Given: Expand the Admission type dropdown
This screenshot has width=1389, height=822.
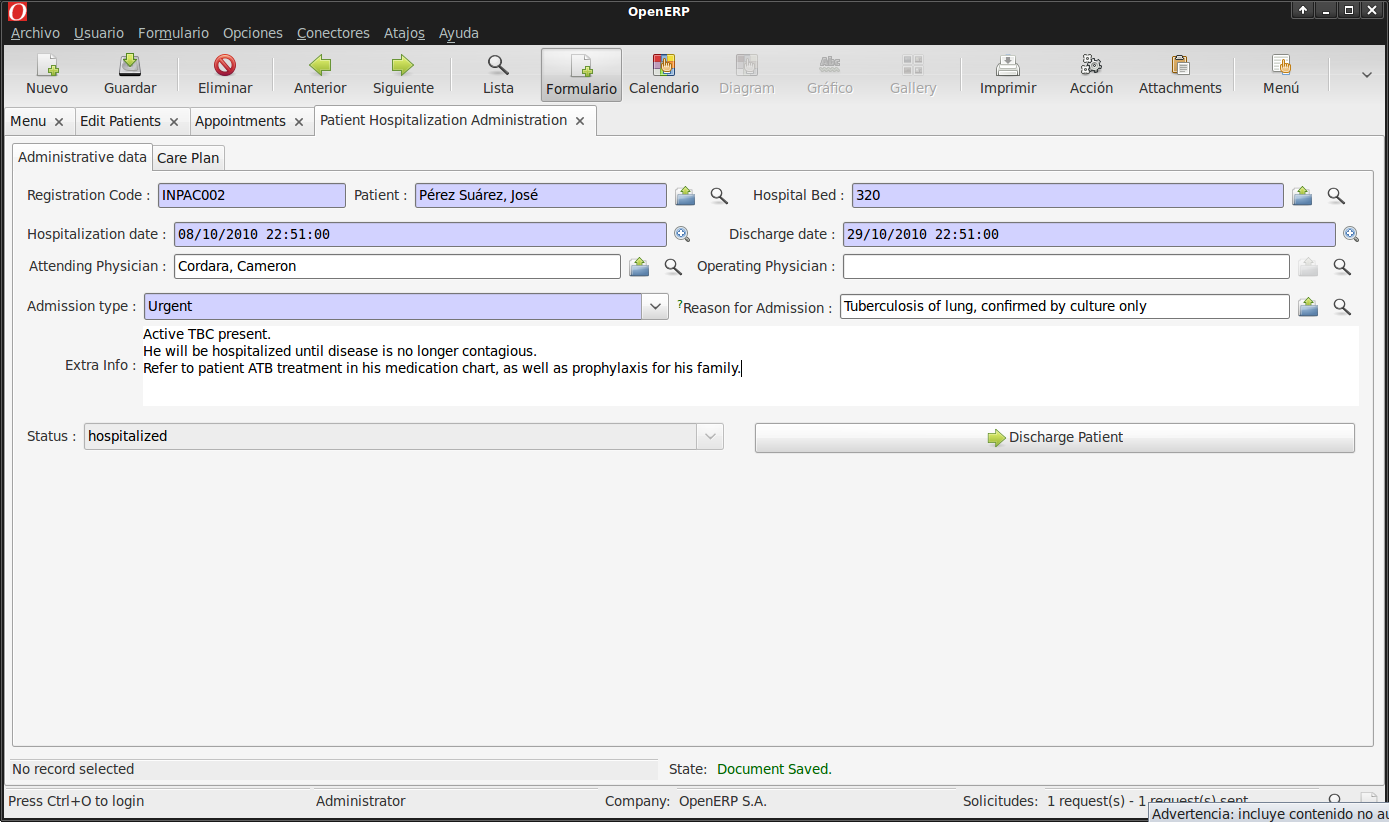Looking at the screenshot, I should click(x=656, y=306).
